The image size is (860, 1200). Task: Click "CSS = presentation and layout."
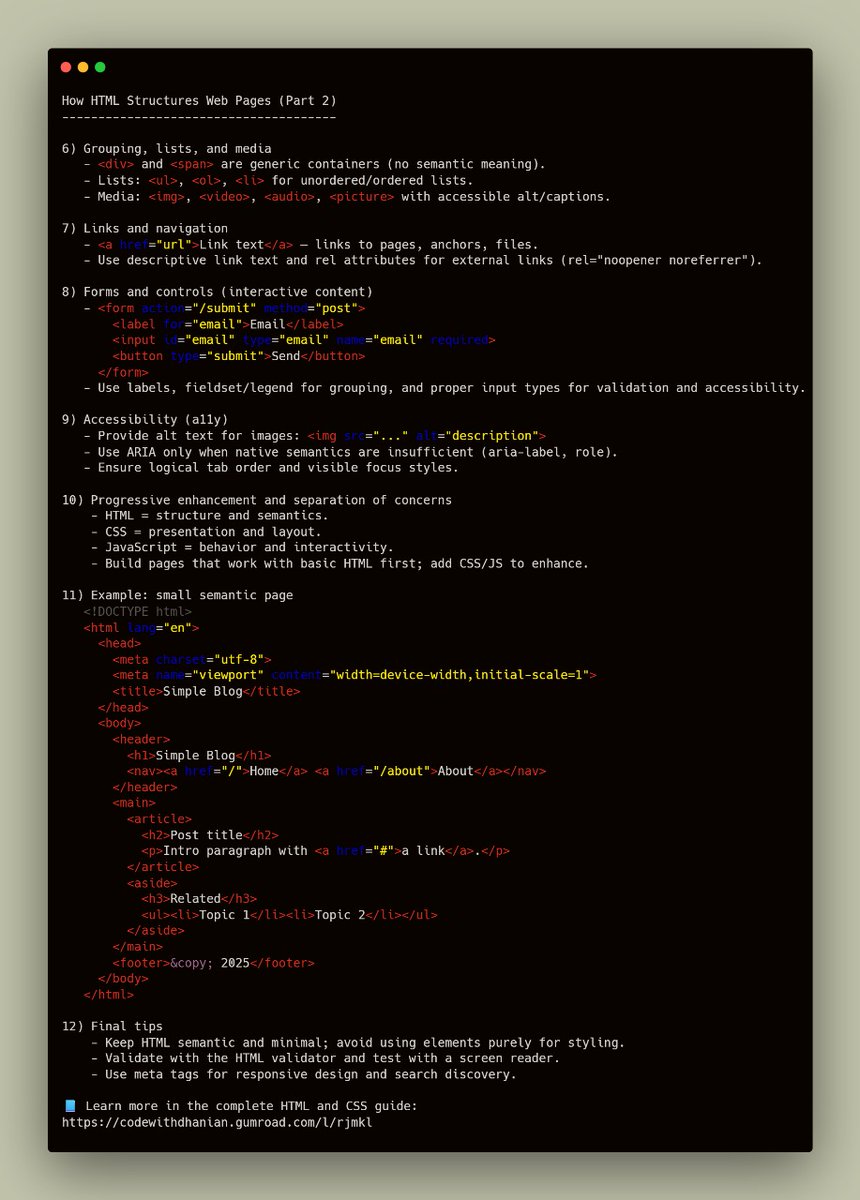[206, 531]
